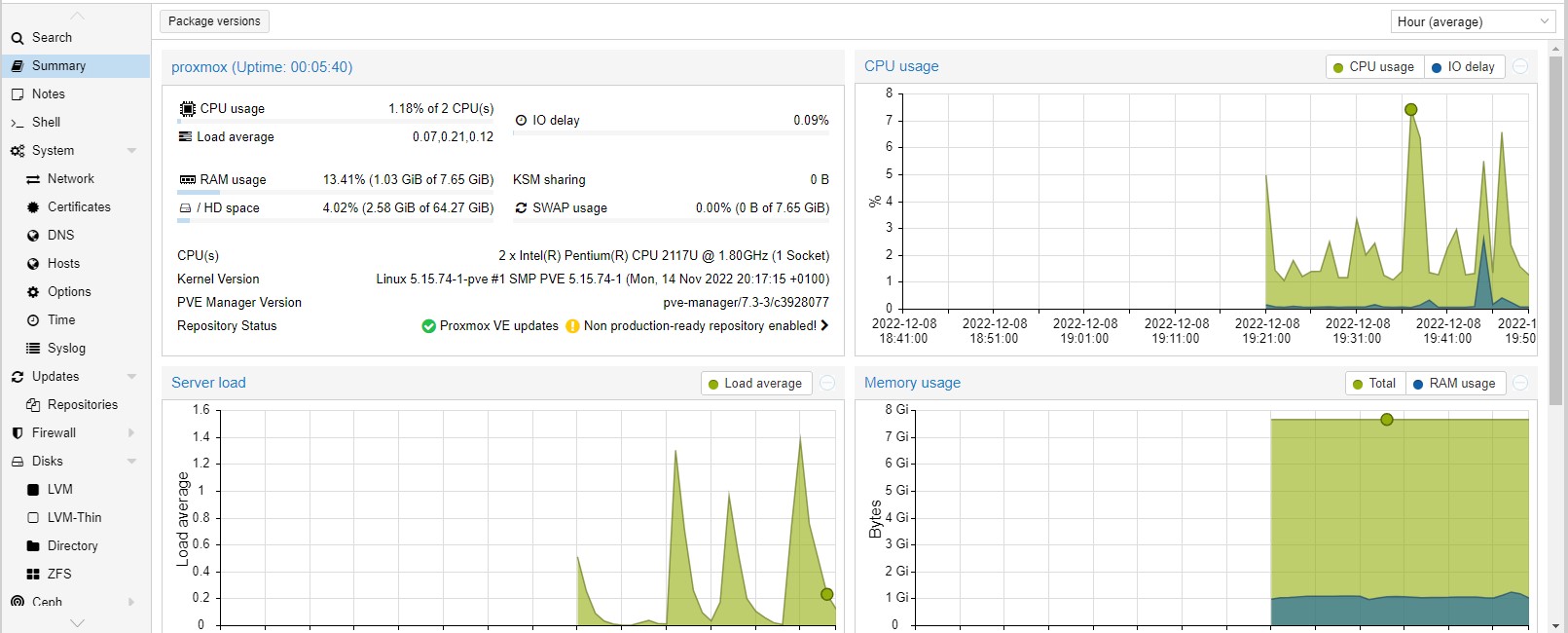Viewport: 1568px width, 633px height.
Task: Click the CPU chip icon next to CPU usage
Action: coord(188,109)
